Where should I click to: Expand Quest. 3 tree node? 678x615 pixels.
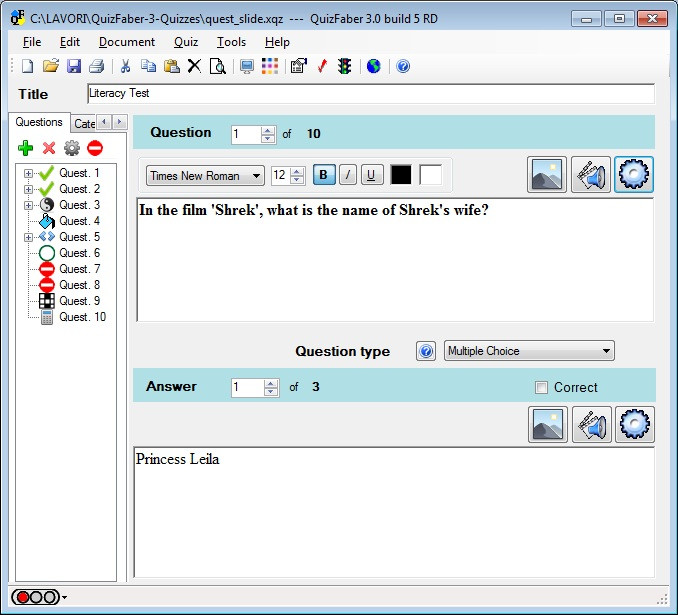coord(28,205)
